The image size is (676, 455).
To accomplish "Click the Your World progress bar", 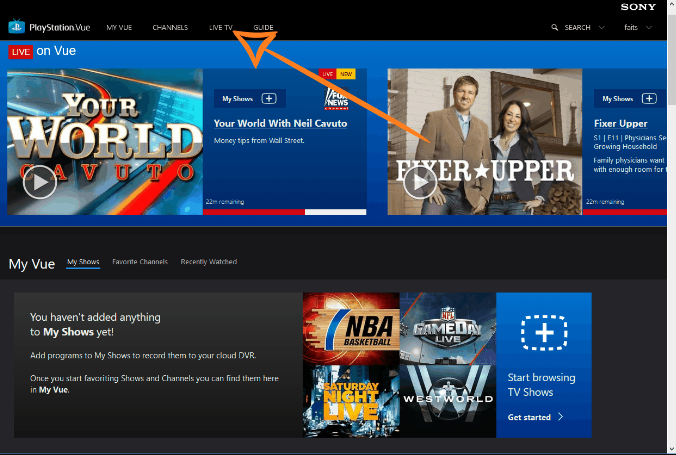I will tap(285, 212).
